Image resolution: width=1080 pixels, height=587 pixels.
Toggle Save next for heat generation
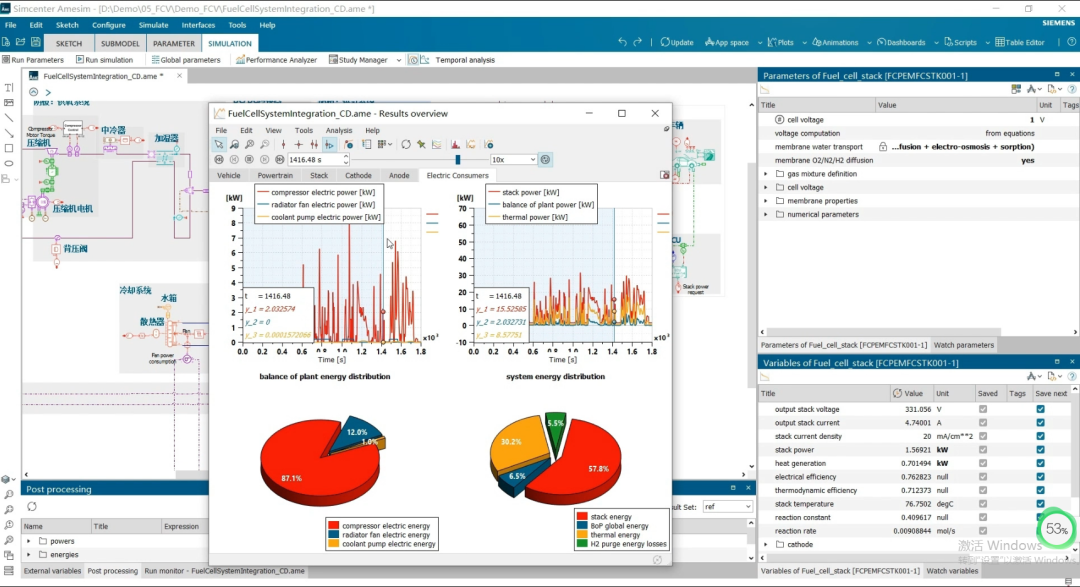pyautogui.click(x=1040, y=464)
